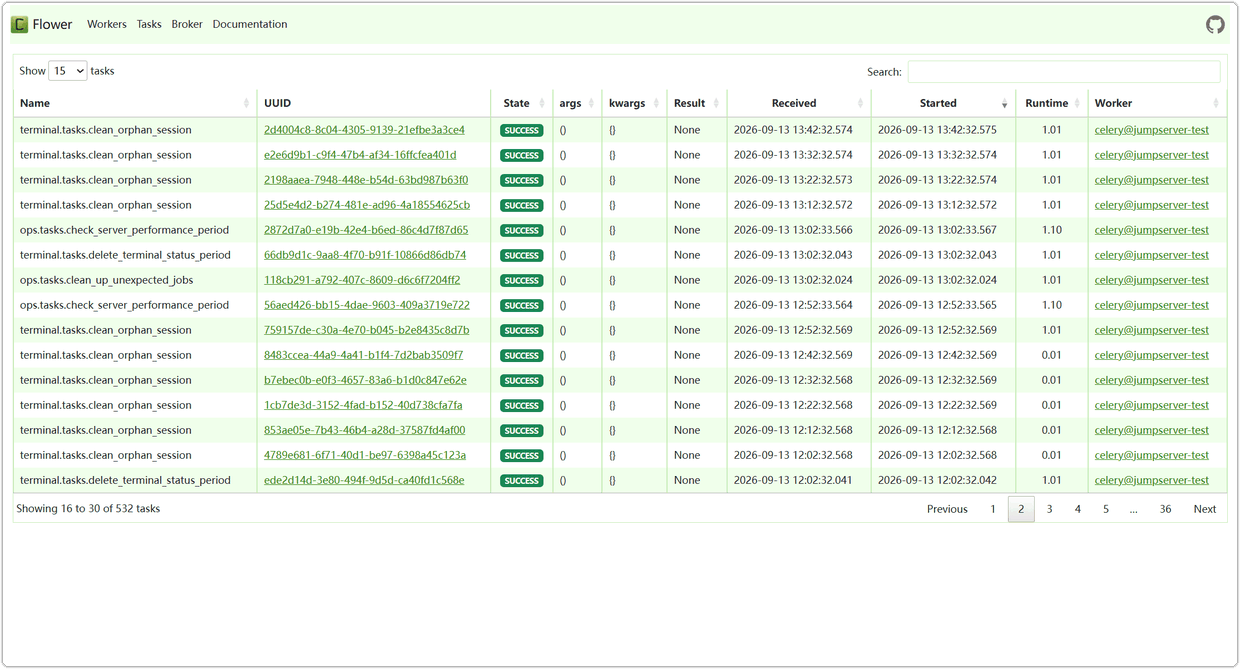Open the Broker menu item
The width and height of the screenshot is (1240, 669).
click(187, 25)
